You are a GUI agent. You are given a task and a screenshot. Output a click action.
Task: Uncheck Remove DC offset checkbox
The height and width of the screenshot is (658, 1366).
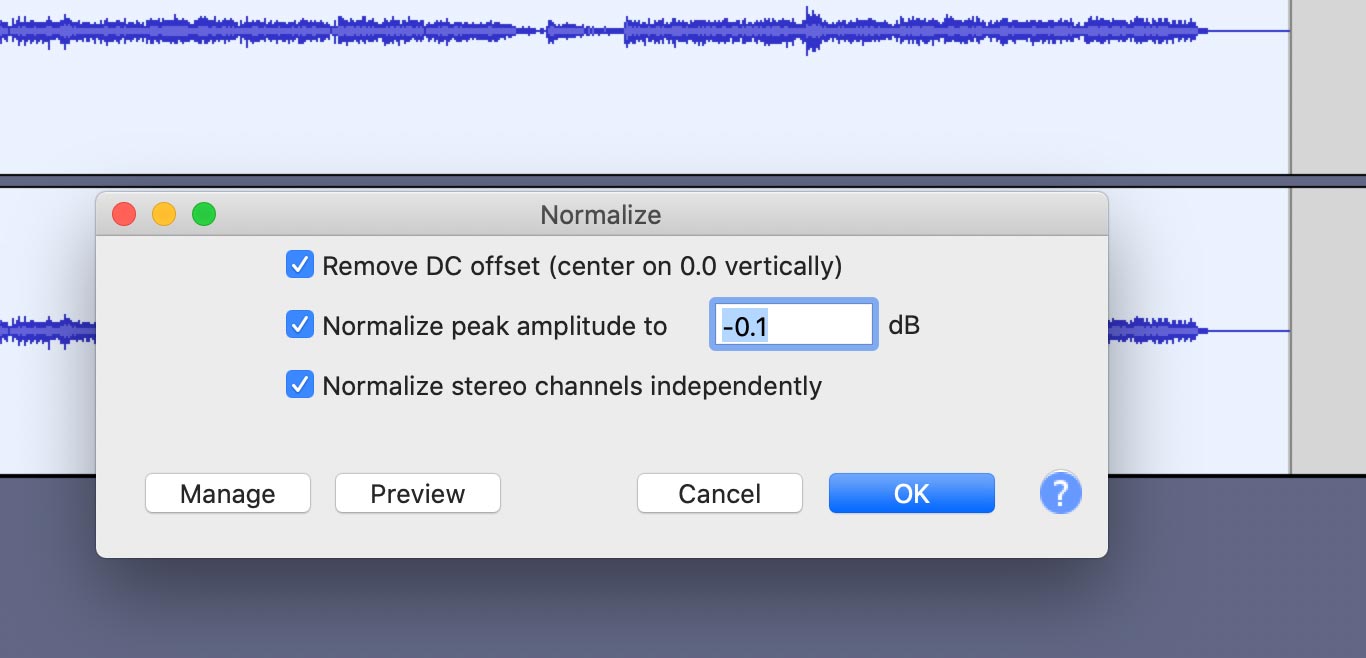(300, 265)
